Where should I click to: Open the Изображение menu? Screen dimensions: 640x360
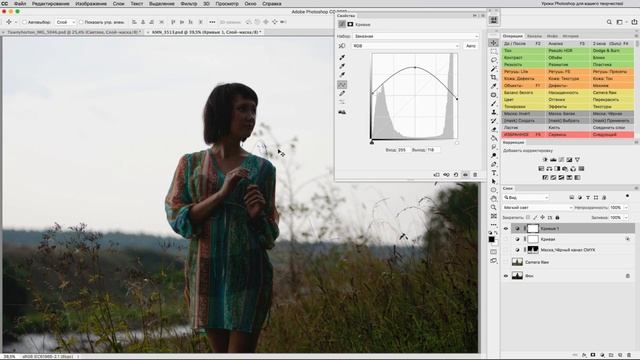tap(91, 3)
